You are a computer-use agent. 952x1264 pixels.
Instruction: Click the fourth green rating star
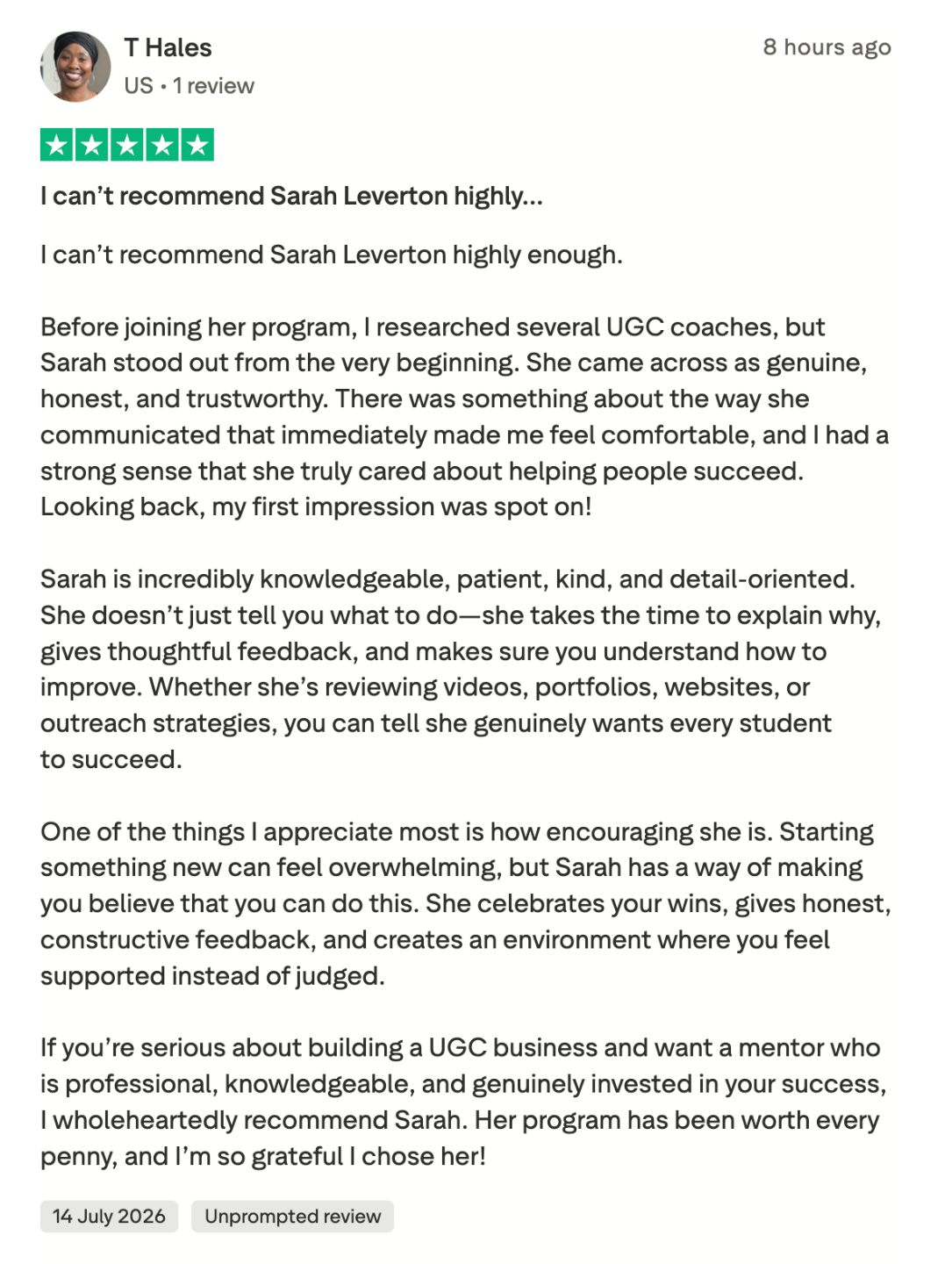pos(162,145)
